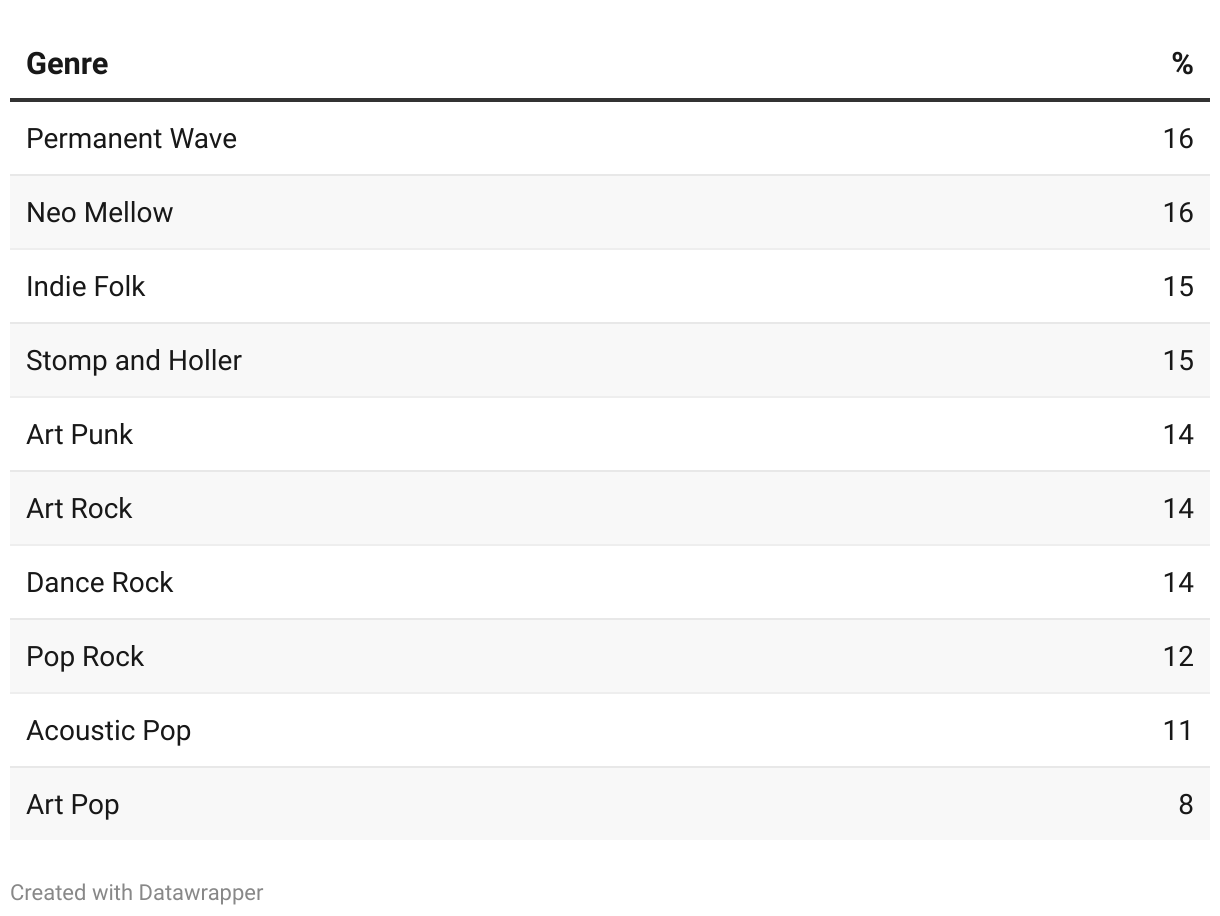1220x916 pixels.
Task: Click the 11 value for Acoustic Pop
Action: (1178, 730)
